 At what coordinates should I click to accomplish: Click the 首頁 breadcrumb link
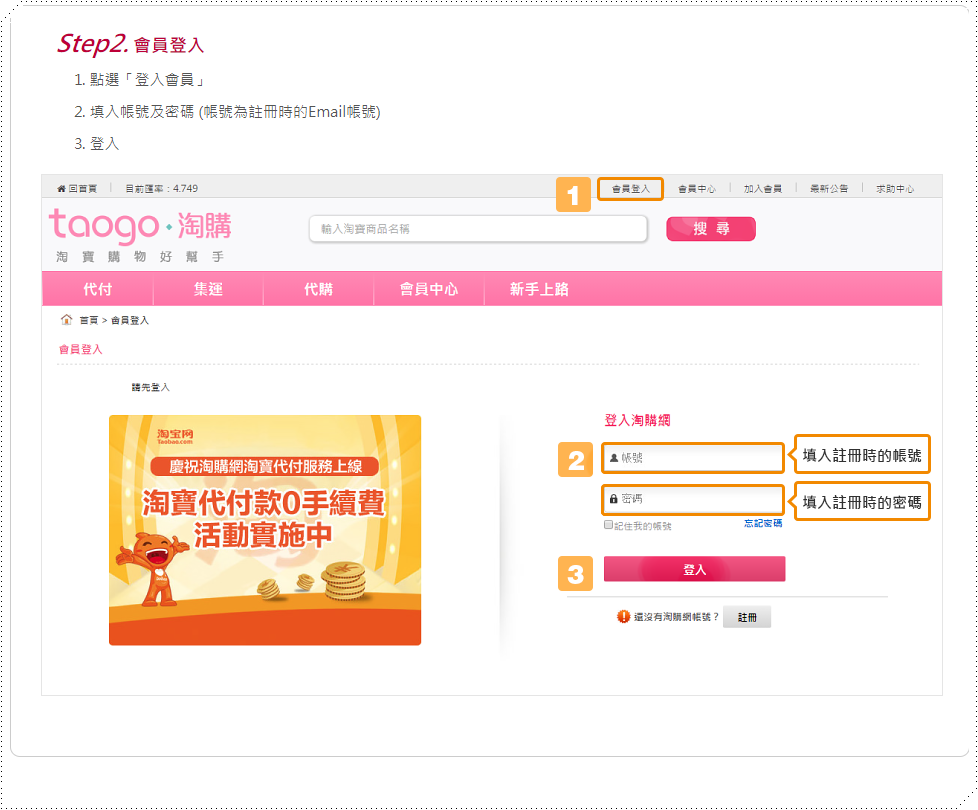89,321
